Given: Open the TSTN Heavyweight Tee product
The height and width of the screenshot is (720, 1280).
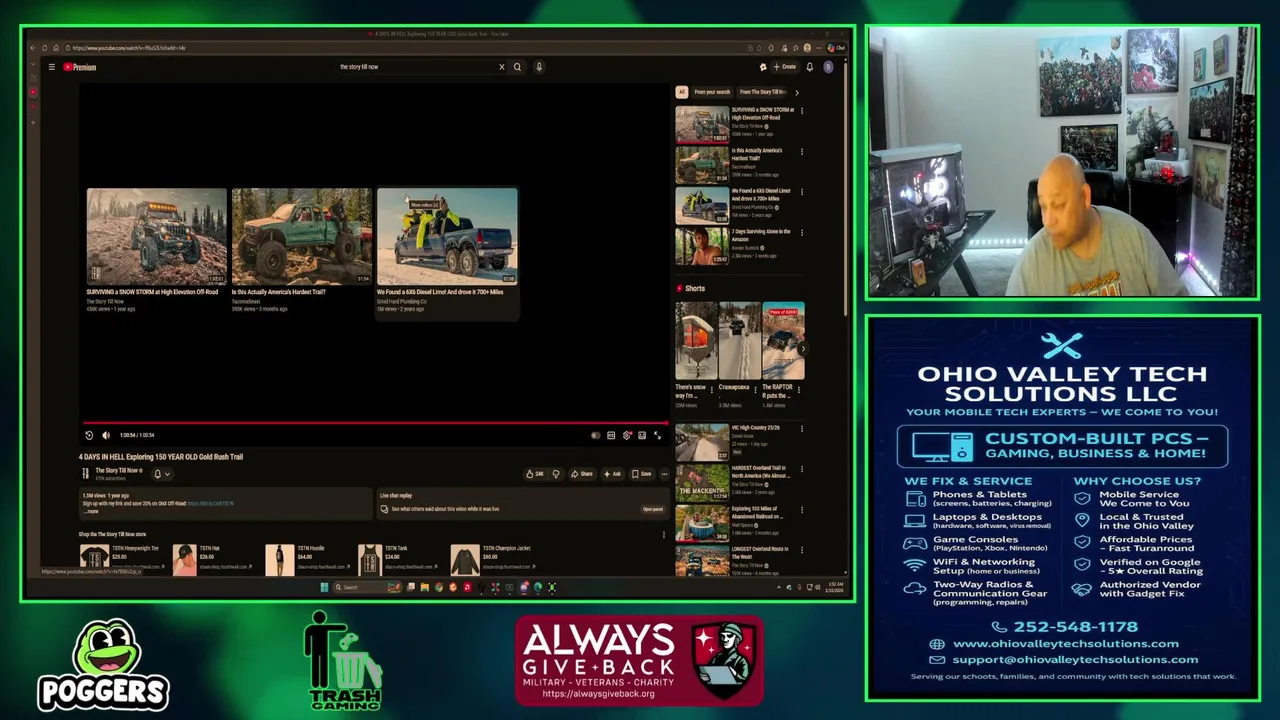Looking at the screenshot, I should [x=120, y=559].
